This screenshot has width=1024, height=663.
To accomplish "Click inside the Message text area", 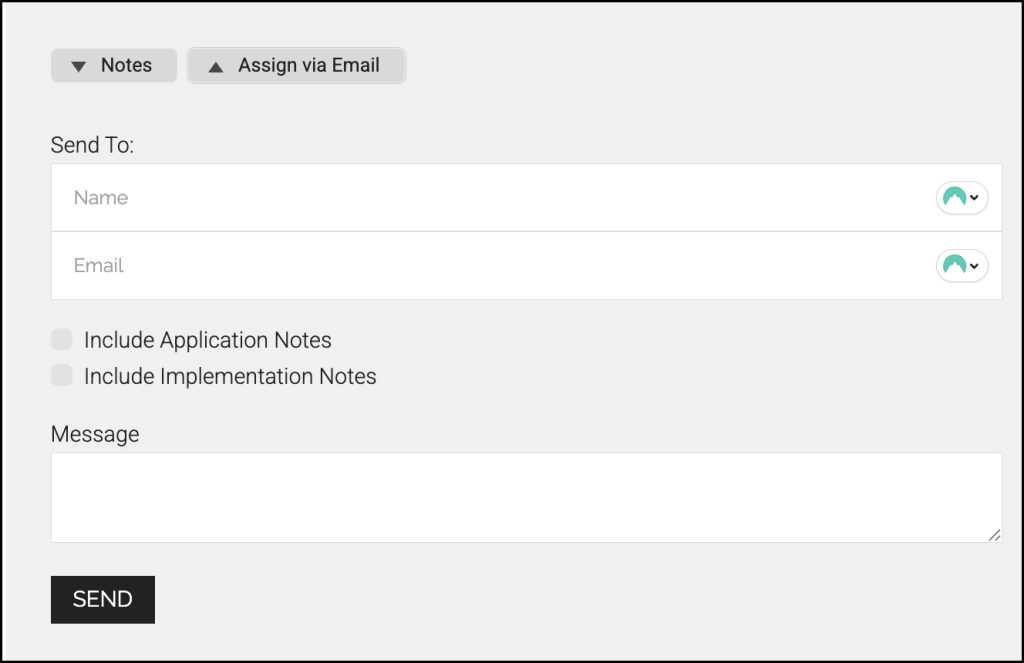I will [526, 497].
